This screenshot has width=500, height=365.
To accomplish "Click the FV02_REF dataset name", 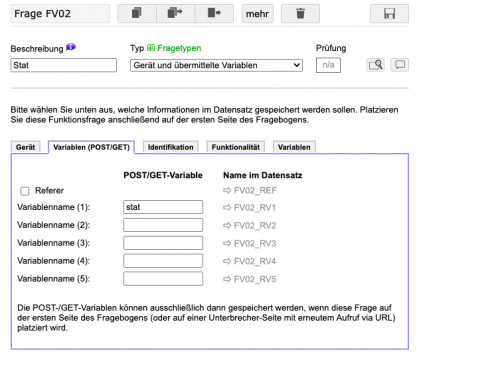I will 255,190.
